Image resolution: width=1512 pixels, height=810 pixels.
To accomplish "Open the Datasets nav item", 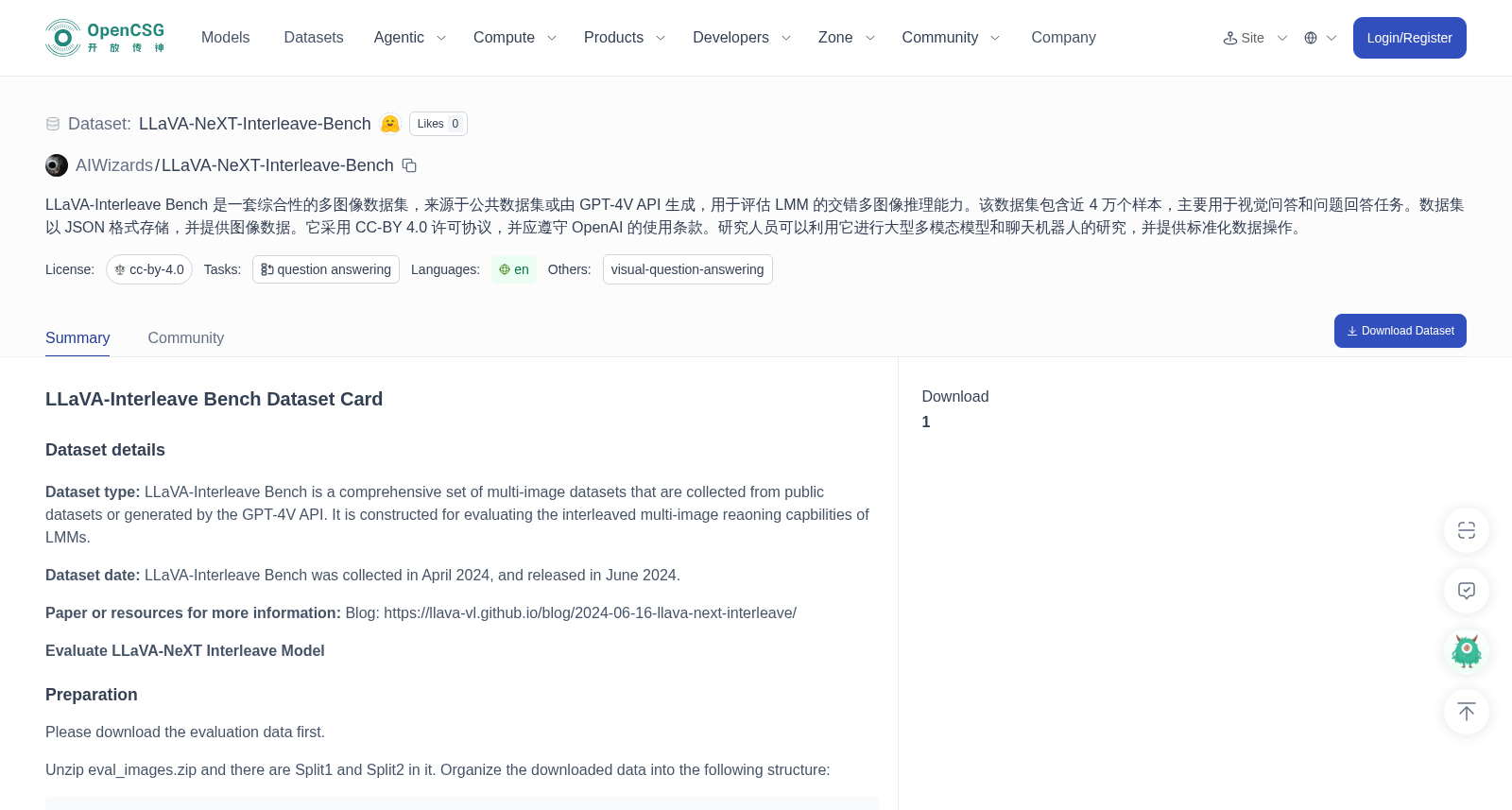I will pyautogui.click(x=314, y=38).
